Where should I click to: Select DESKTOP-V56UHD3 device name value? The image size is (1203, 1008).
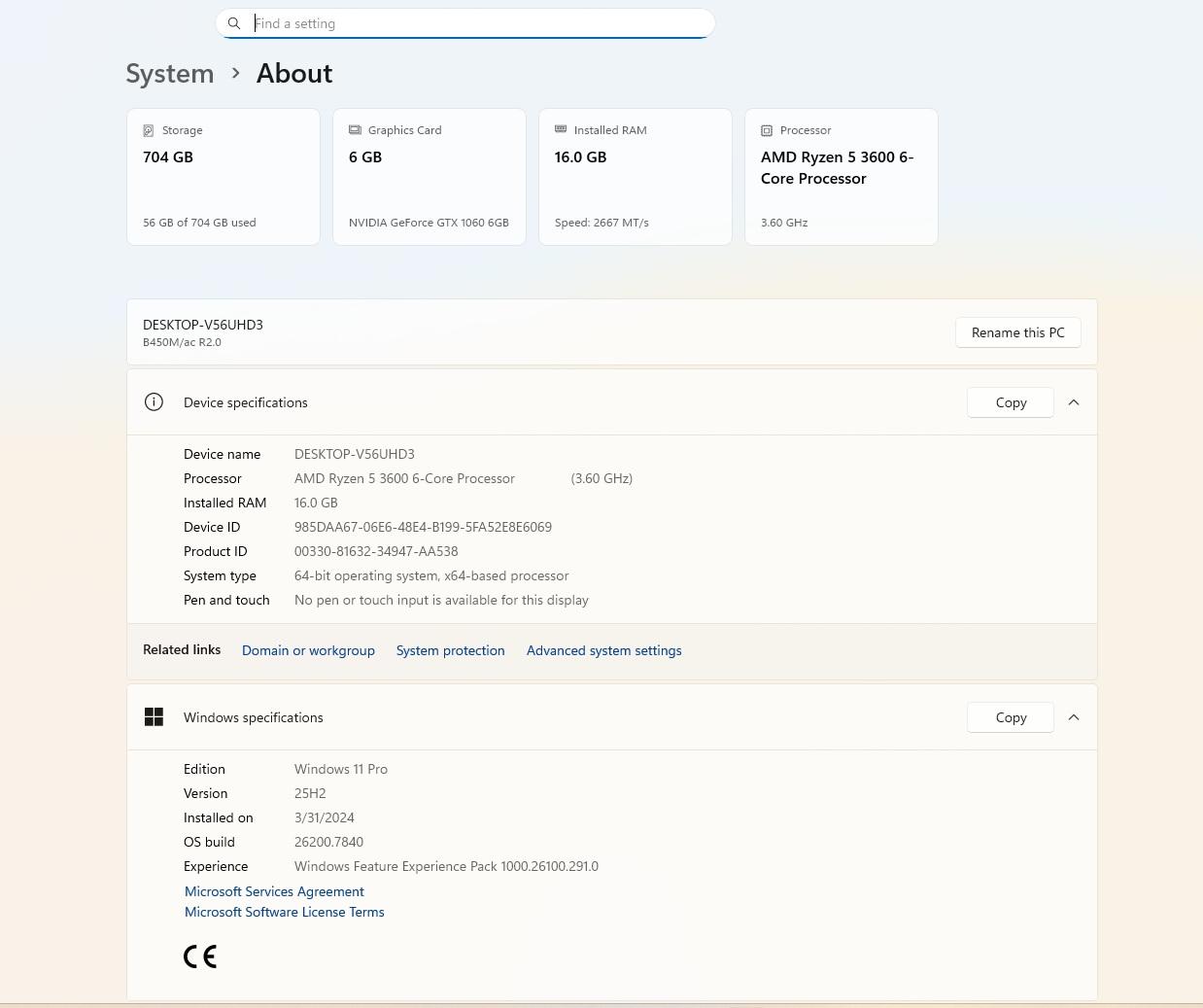pos(355,454)
